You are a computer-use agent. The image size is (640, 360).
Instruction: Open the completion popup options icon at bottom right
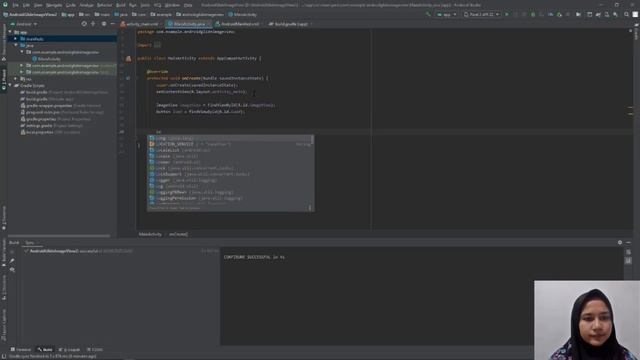[x=310, y=208]
